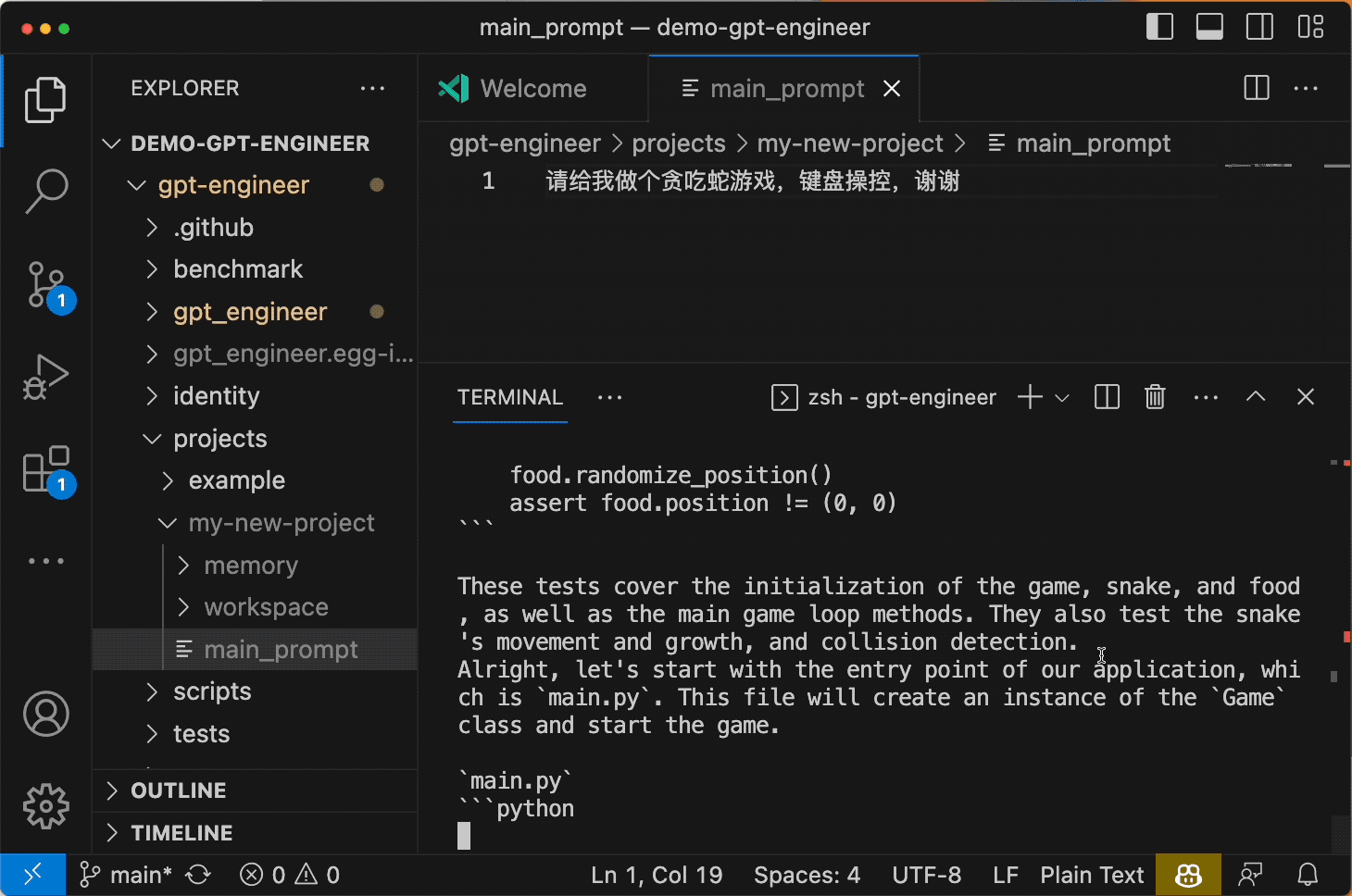Click Plain Text to change language mode

coord(1092,874)
